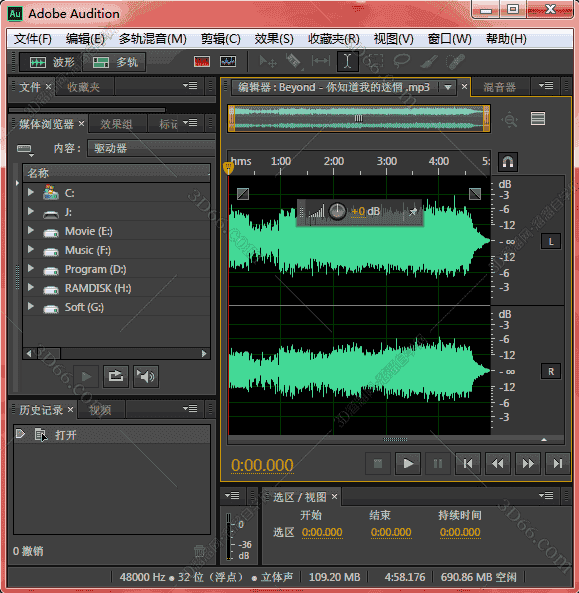Expand the C: drive
The image size is (579, 593).
[31, 192]
